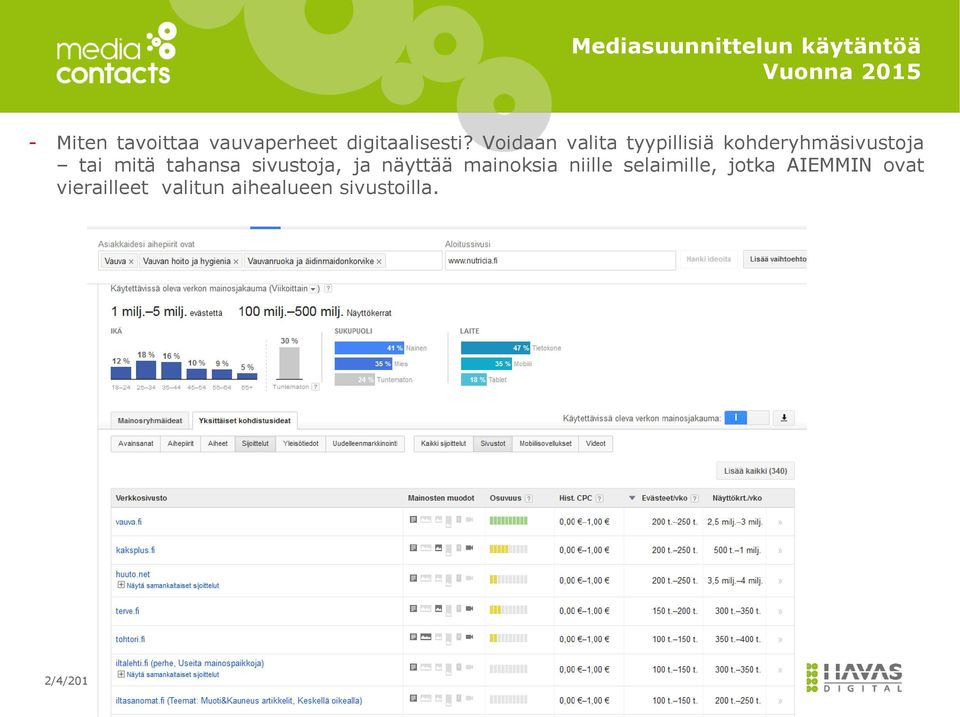Add huuto.net using row arrow icon
This screenshot has width=960, height=717.
(780, 580)
